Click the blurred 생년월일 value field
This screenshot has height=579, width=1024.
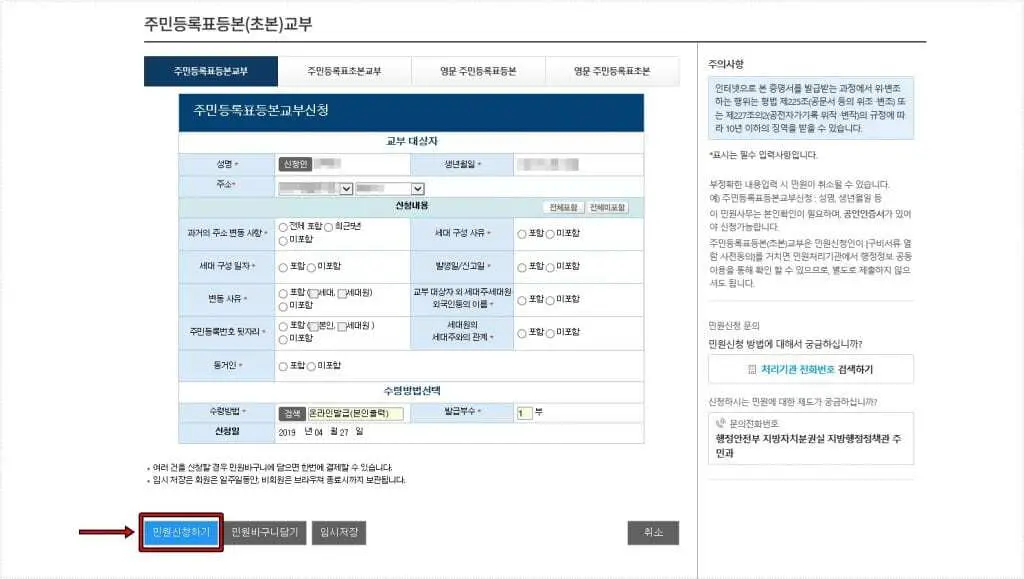pos(547,164)
